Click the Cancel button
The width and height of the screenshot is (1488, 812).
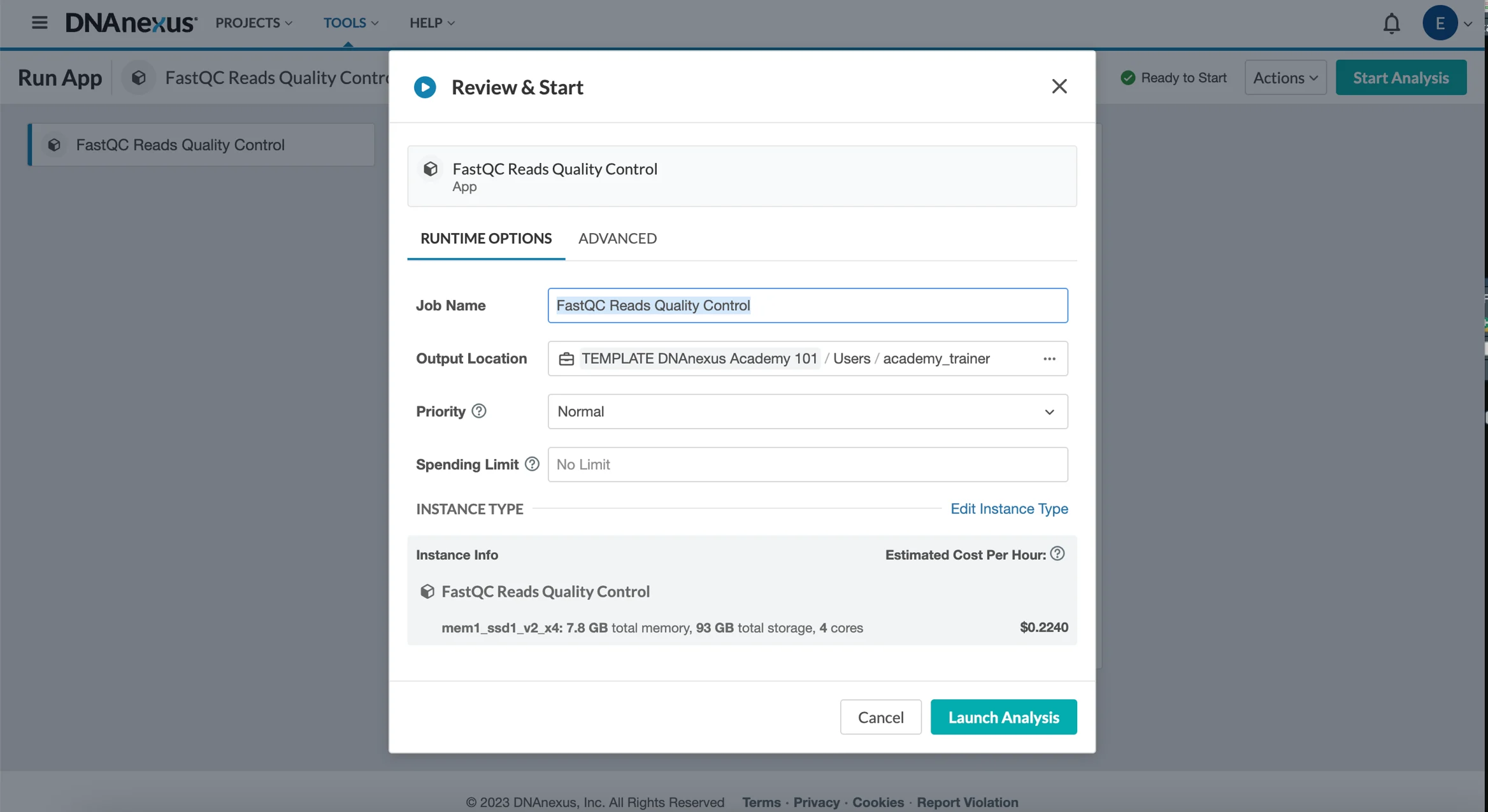[880, 717]
